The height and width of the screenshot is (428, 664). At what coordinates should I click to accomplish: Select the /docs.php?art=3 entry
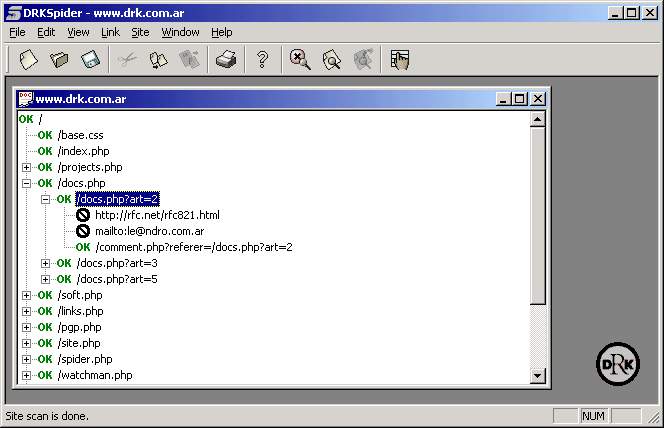[117, 263]
